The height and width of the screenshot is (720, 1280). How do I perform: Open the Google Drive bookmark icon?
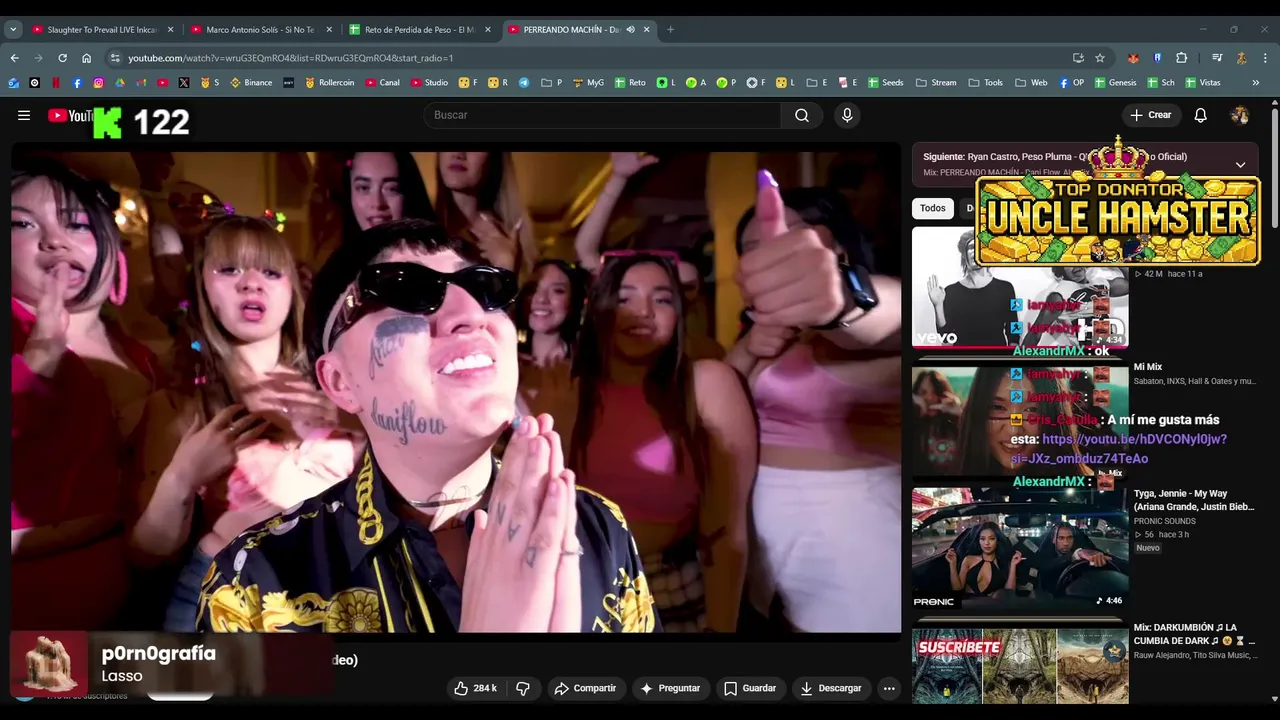click(120, 83)
